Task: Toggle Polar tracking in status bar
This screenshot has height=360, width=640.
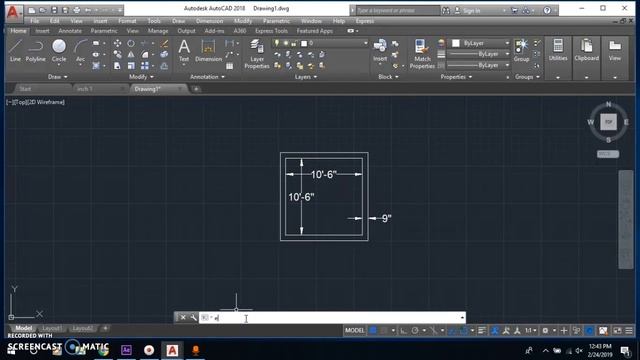Action: [x=415, y=330]
